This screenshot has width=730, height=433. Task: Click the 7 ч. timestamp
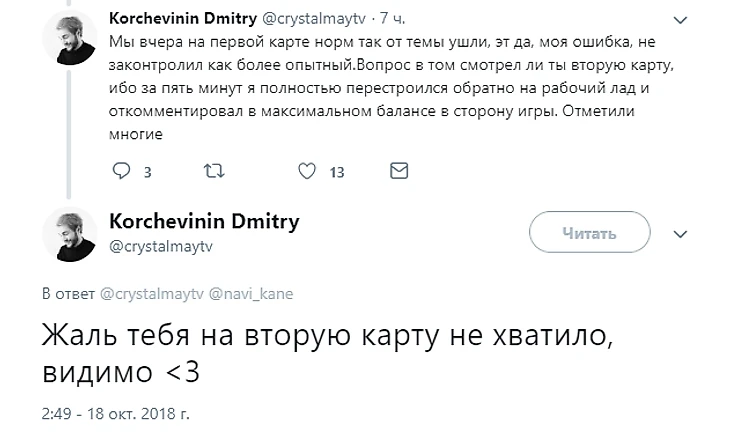point(390,18)
